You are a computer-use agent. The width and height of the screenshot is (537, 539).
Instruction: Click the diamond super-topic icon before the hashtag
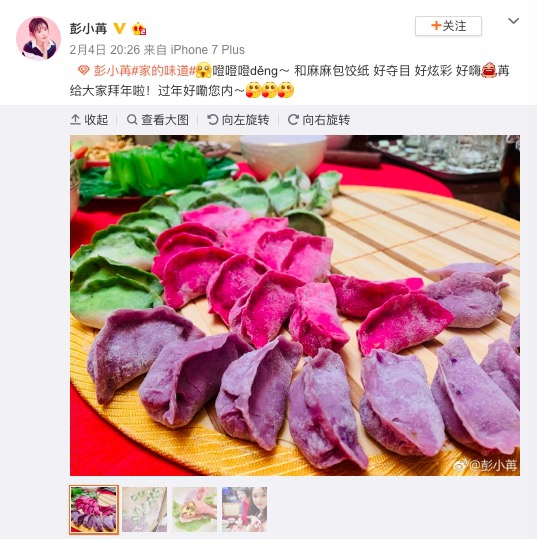pos(84,71)
